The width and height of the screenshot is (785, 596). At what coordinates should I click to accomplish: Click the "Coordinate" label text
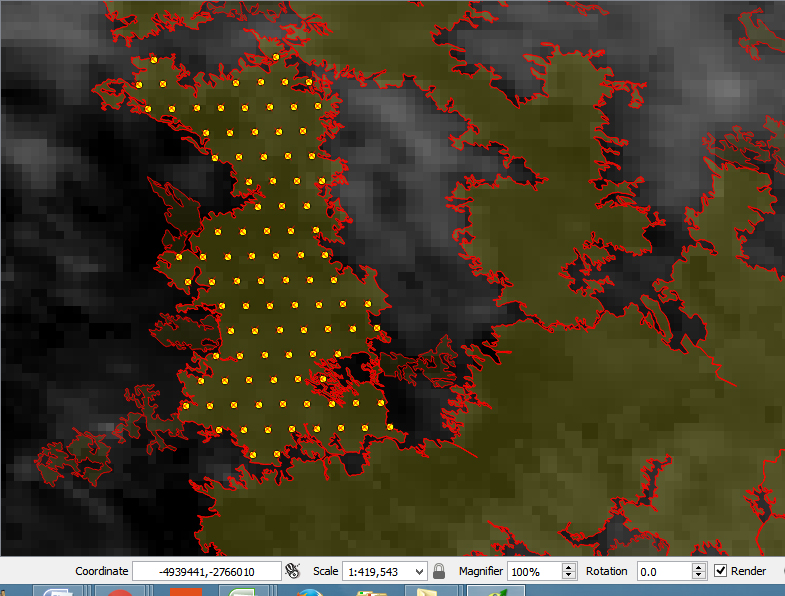point(102,571)
